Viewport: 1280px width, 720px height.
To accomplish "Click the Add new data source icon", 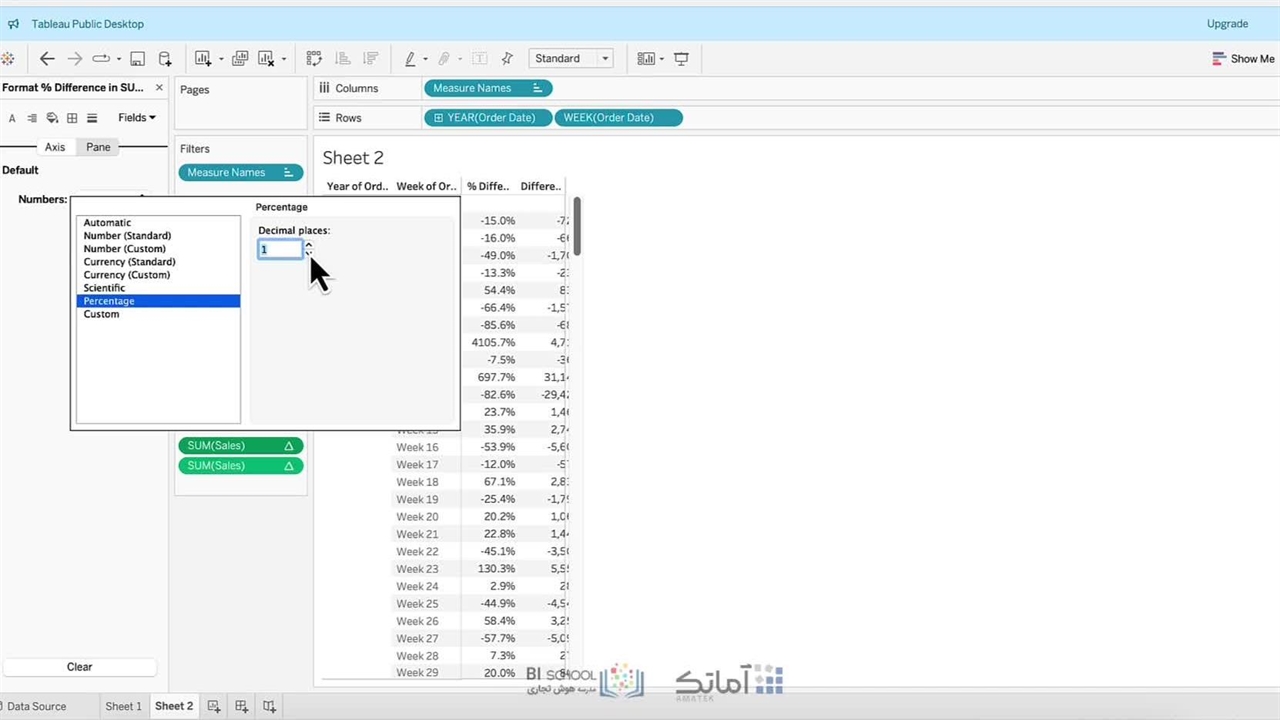I will [x=165, y=59].
